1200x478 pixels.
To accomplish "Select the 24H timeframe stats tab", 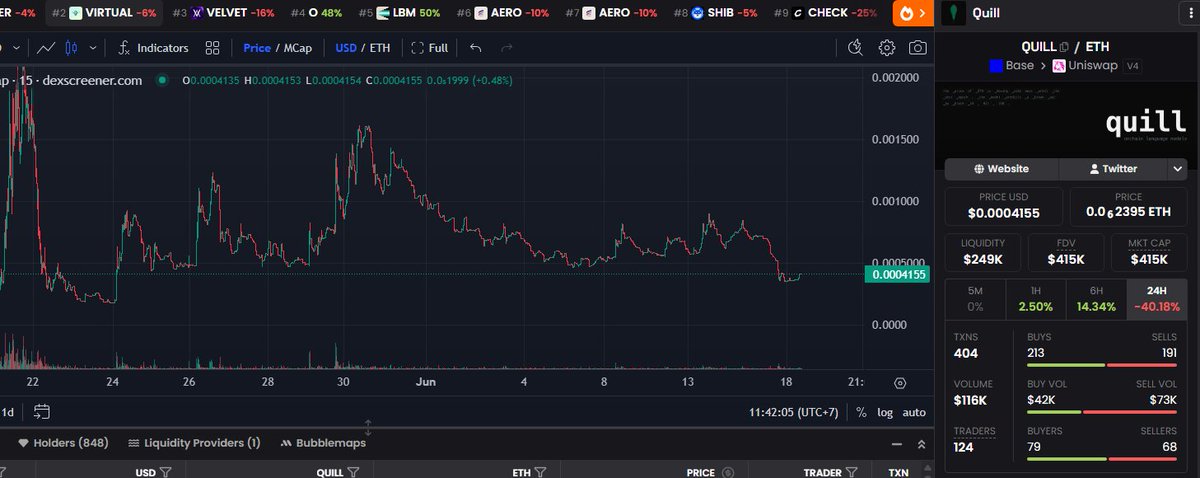I will (x=1157, y=299).
